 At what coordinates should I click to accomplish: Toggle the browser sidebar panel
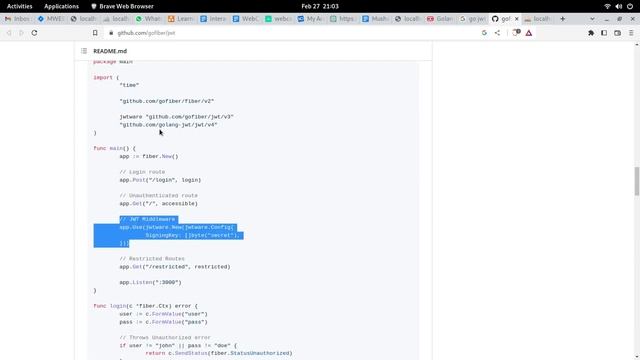(x=604, y=33)
